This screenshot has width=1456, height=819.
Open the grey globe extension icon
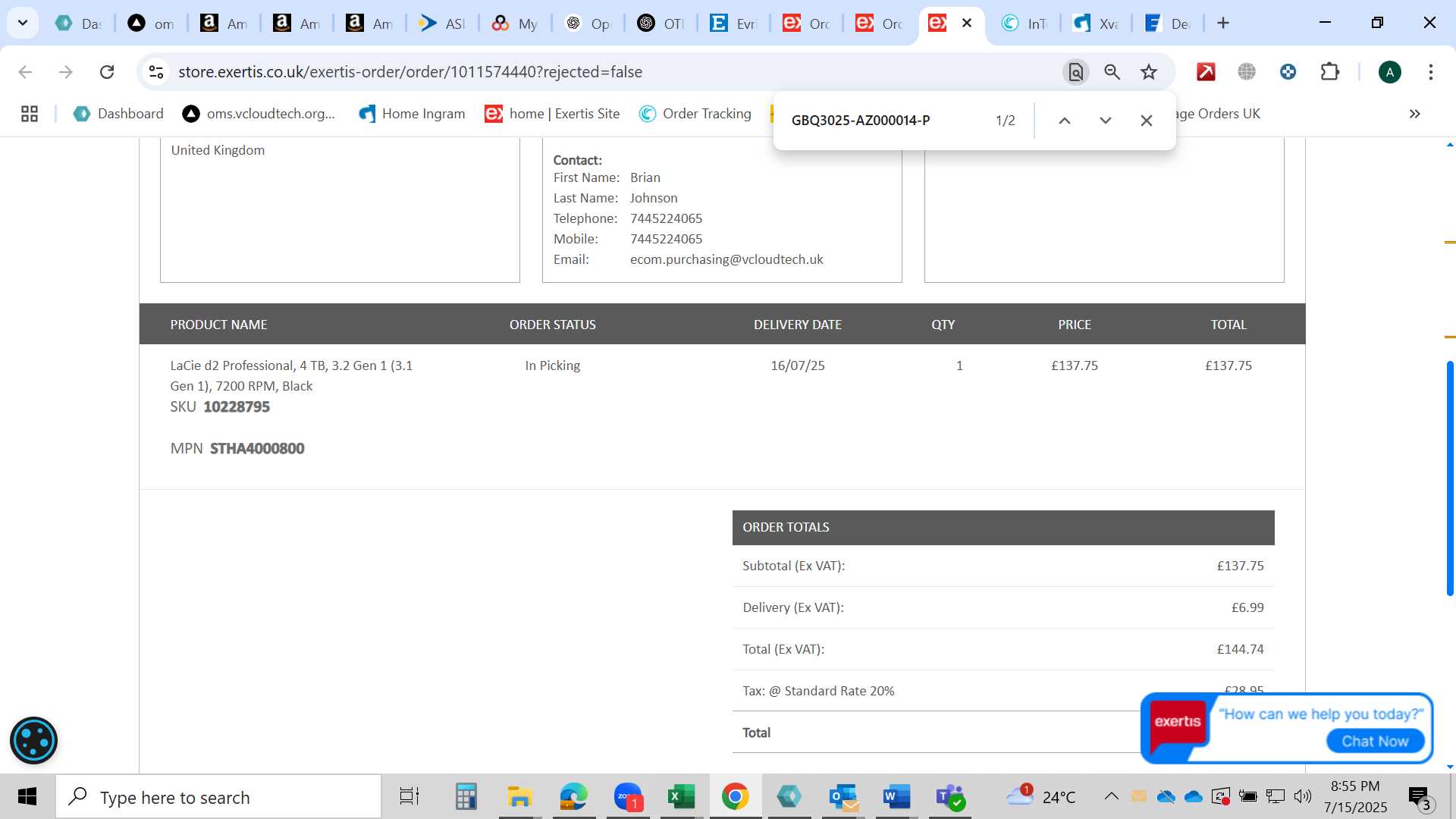(1247, 72)
